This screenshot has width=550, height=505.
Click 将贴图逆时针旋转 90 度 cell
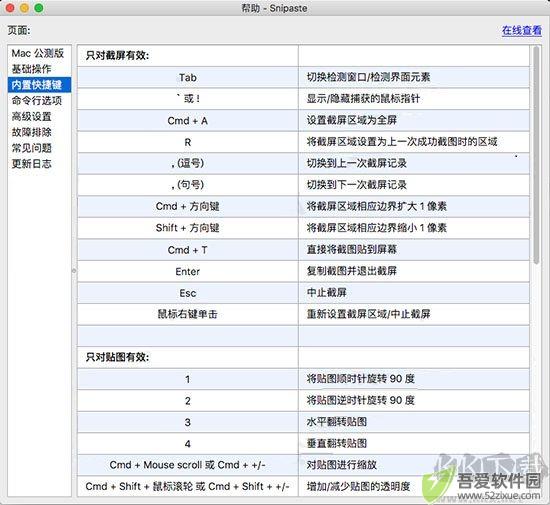[x=414, y=401]
